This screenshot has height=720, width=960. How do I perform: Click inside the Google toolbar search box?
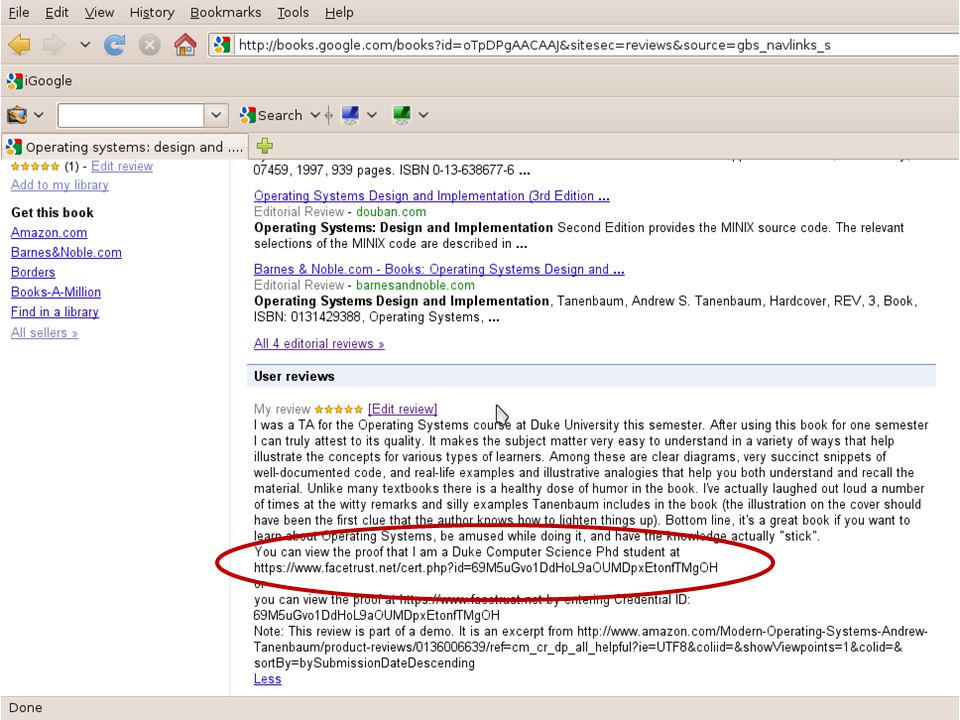[130, 115]
